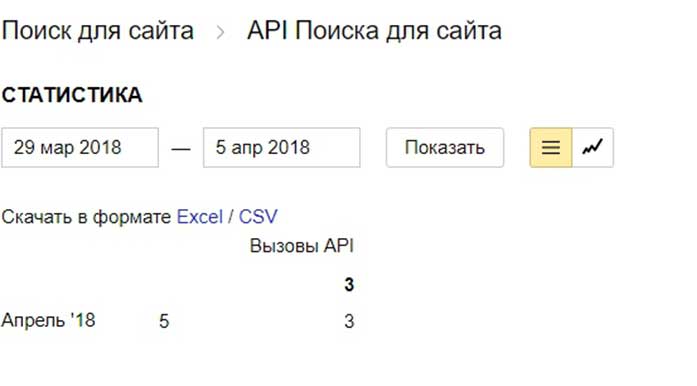
Task: Switch to table list view icon
Action: coord(551,148)
